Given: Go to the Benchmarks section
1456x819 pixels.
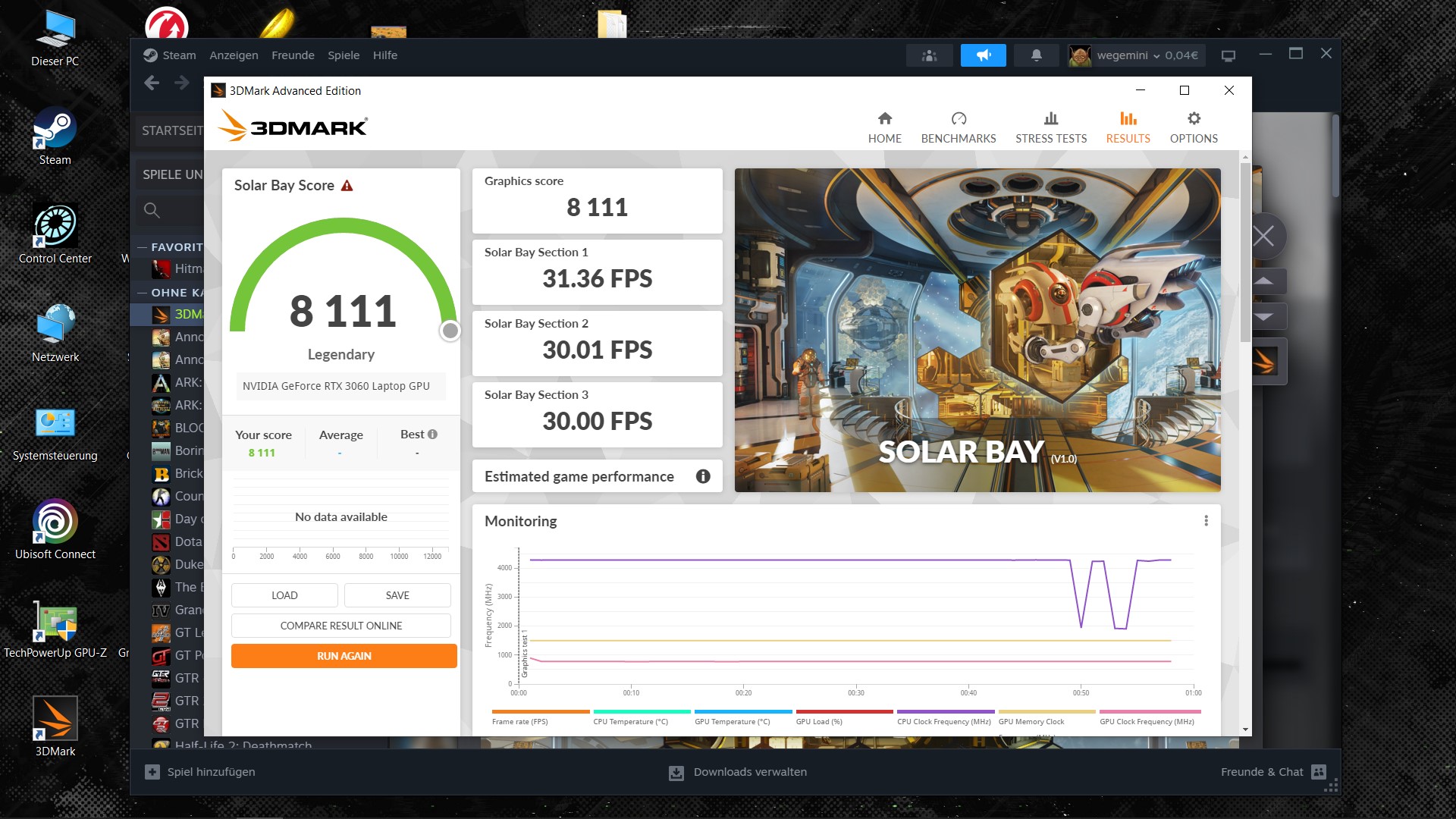Looking at the screenshot, I should point(958,127).
